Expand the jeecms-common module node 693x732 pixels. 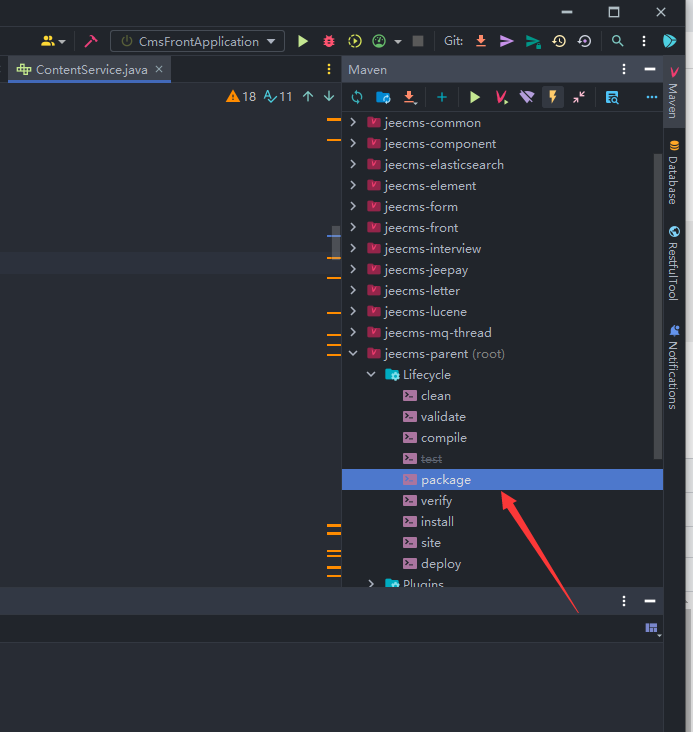[353, 123]
